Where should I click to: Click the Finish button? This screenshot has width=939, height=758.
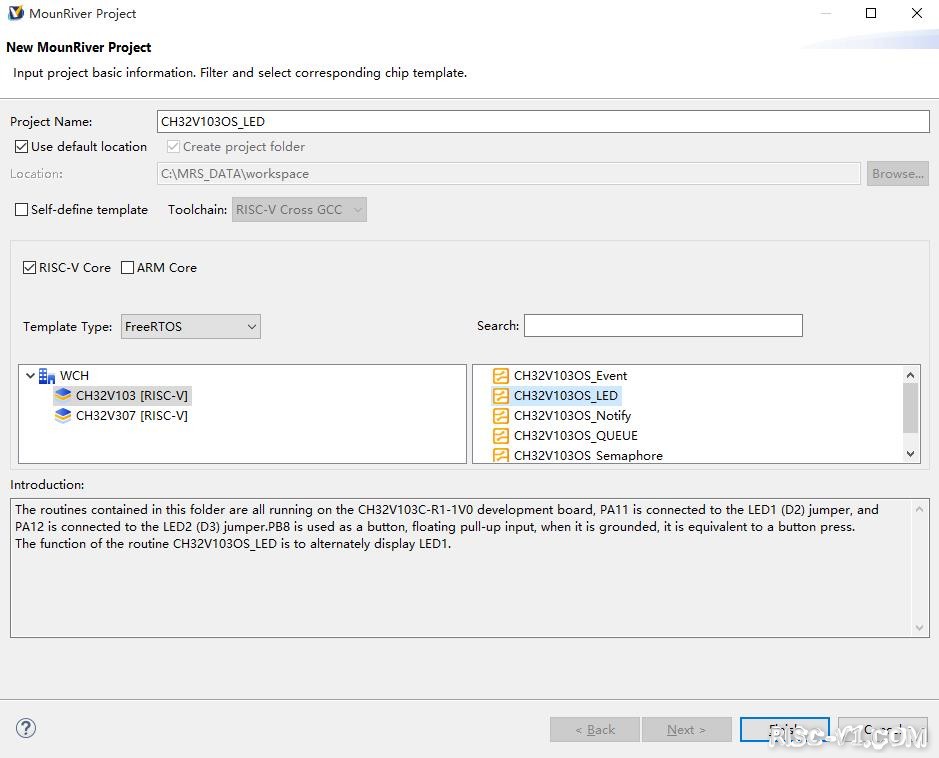click(x=784, y=729)
